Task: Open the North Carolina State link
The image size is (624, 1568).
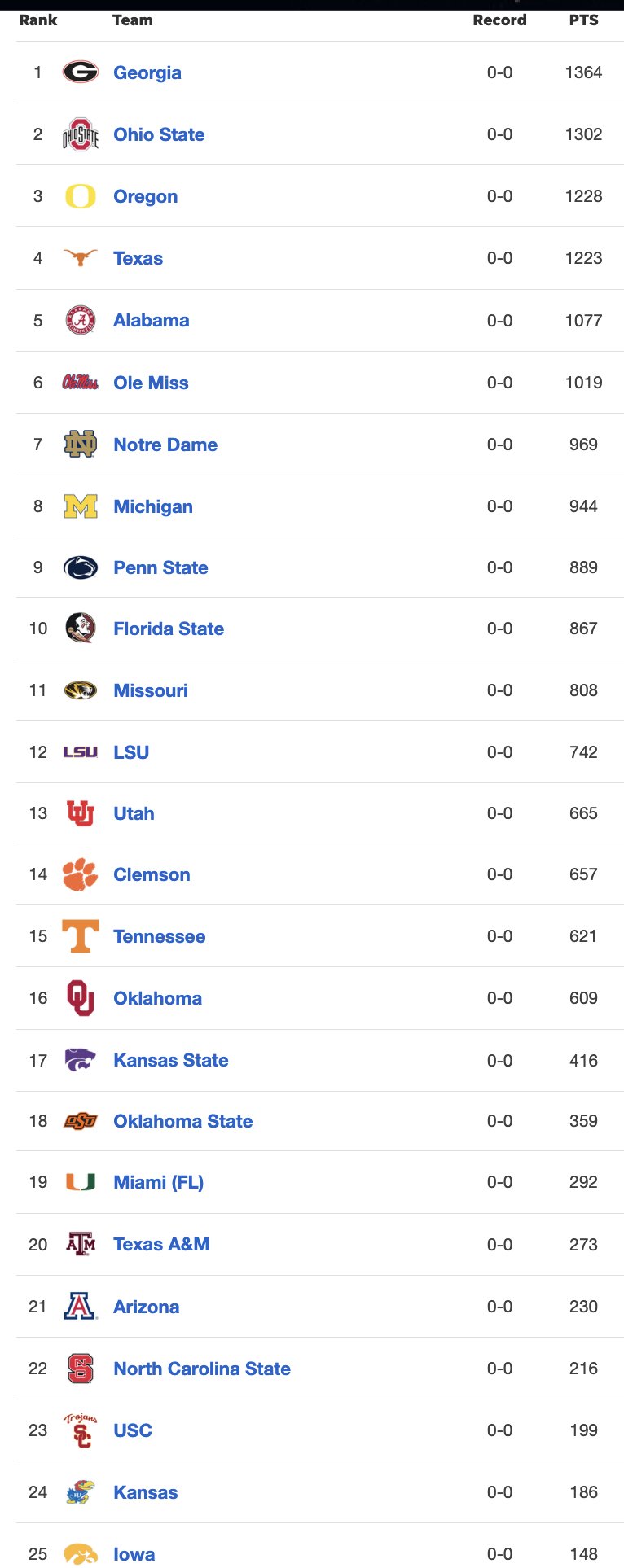Action: pos(202,1369)
